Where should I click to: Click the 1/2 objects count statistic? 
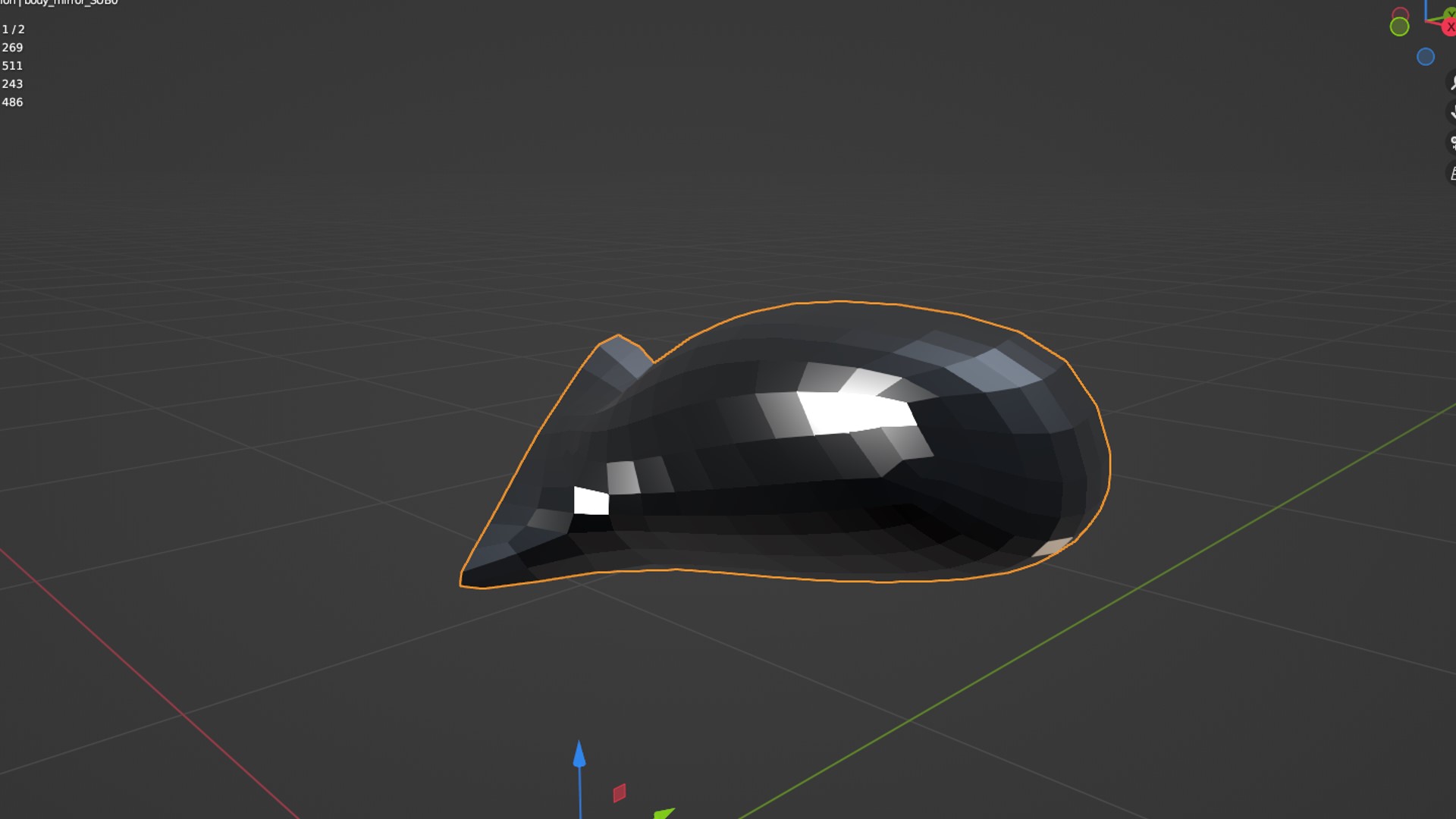13,30
